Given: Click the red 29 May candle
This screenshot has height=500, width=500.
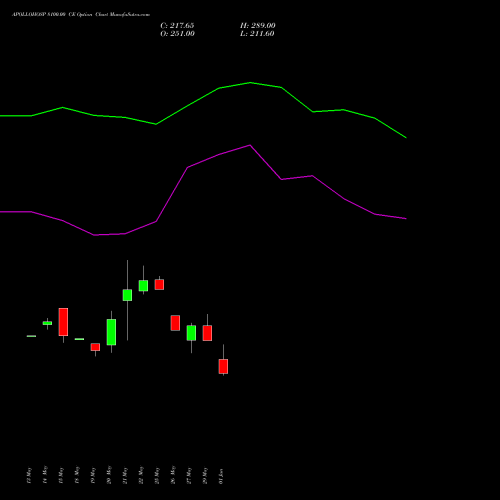Looking at the screenshot, I should [x=207, y=333].
